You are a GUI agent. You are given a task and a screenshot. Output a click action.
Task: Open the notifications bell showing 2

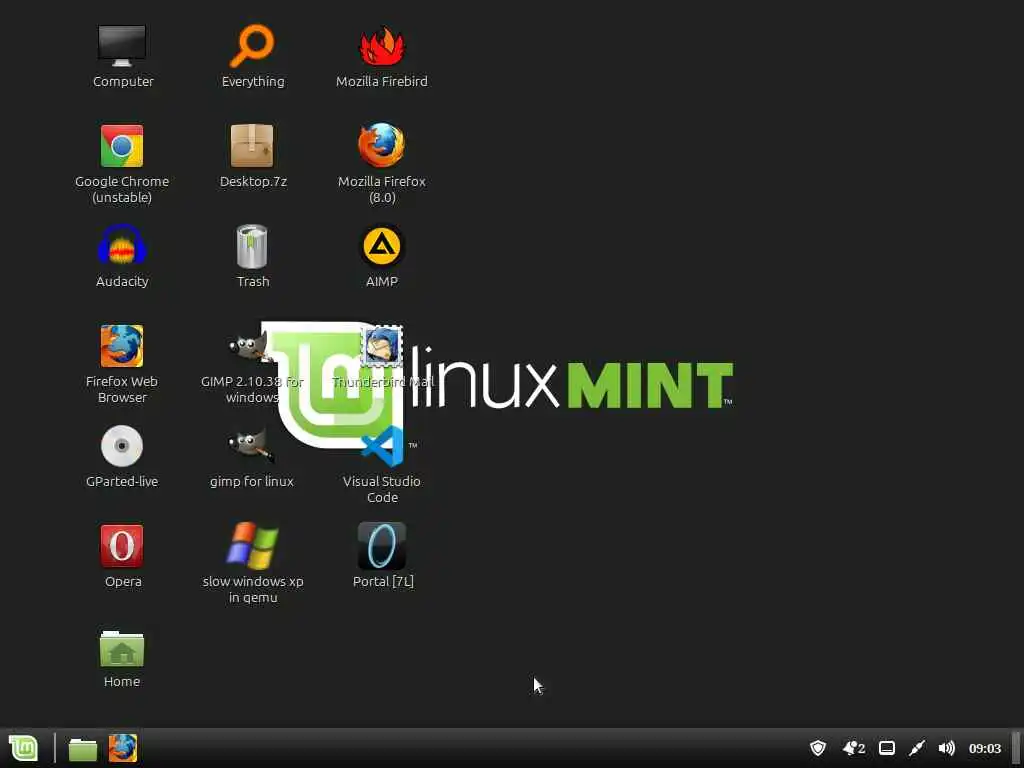[854, 748]
